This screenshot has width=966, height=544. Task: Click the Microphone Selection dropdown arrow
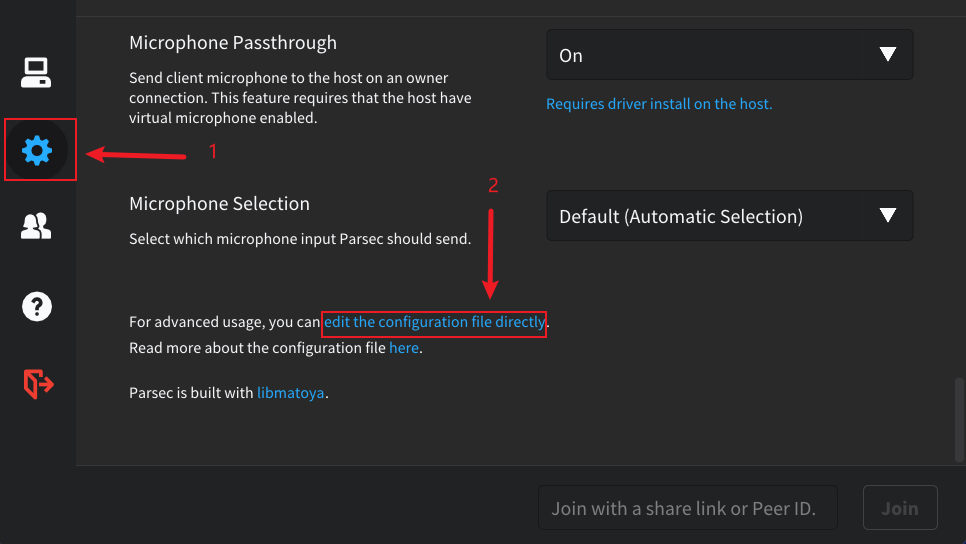click(887, 216)
